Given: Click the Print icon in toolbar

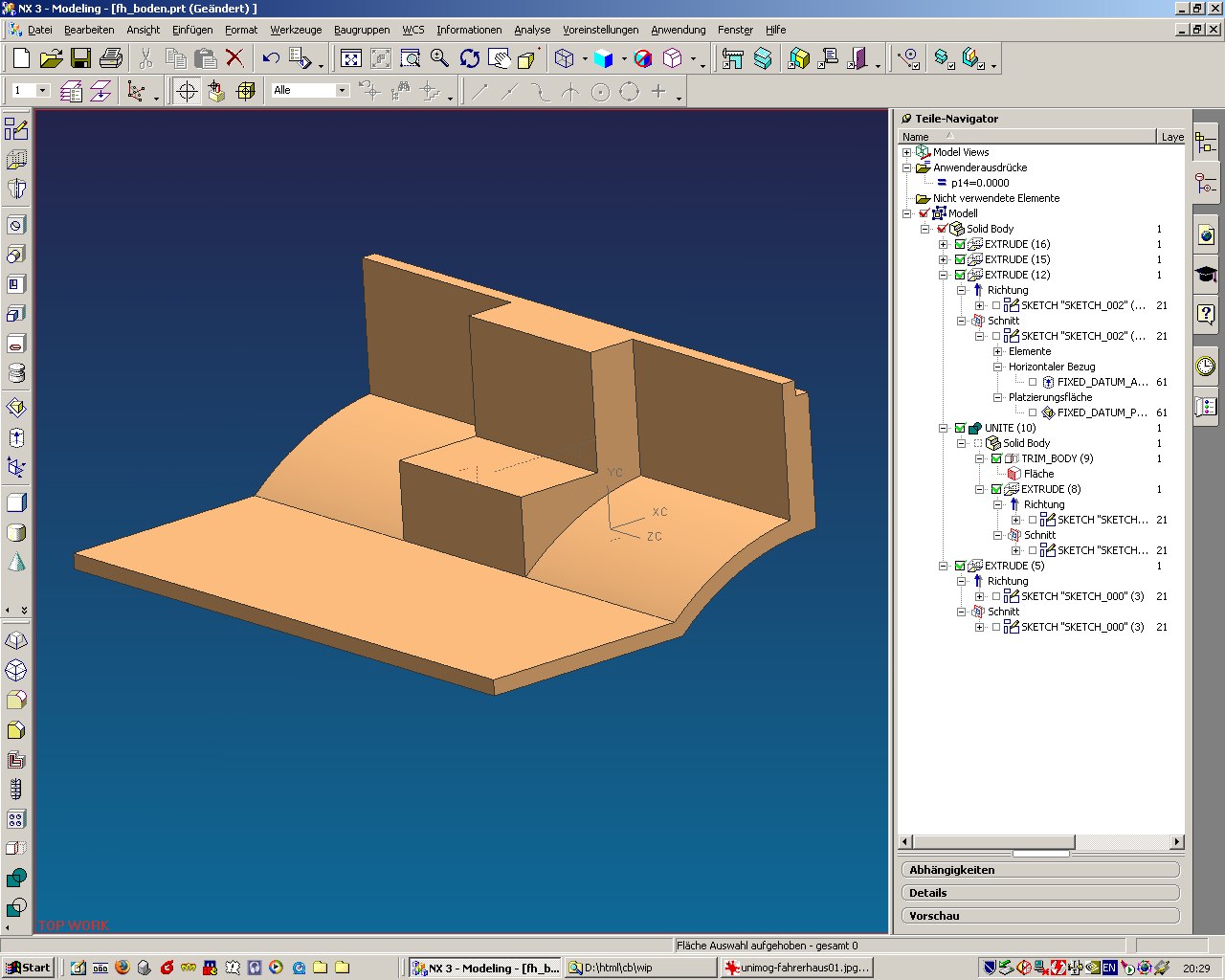Looking at the screenshot, I should 111,58.
